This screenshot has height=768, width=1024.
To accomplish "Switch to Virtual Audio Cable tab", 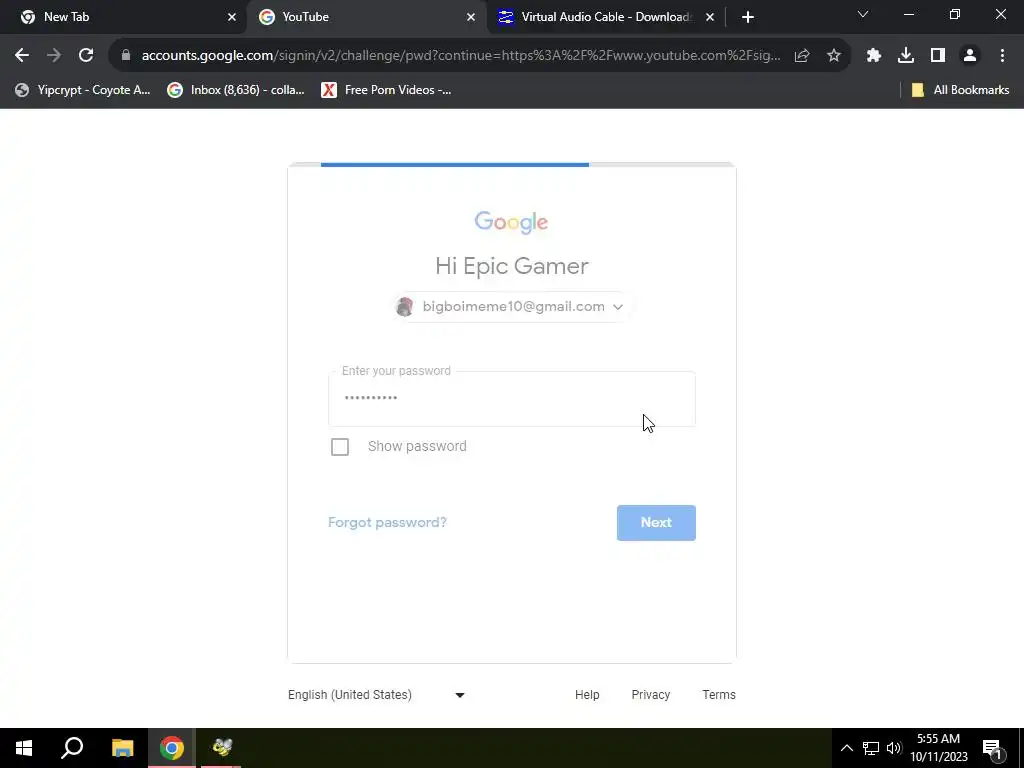I will click(605, 18).
